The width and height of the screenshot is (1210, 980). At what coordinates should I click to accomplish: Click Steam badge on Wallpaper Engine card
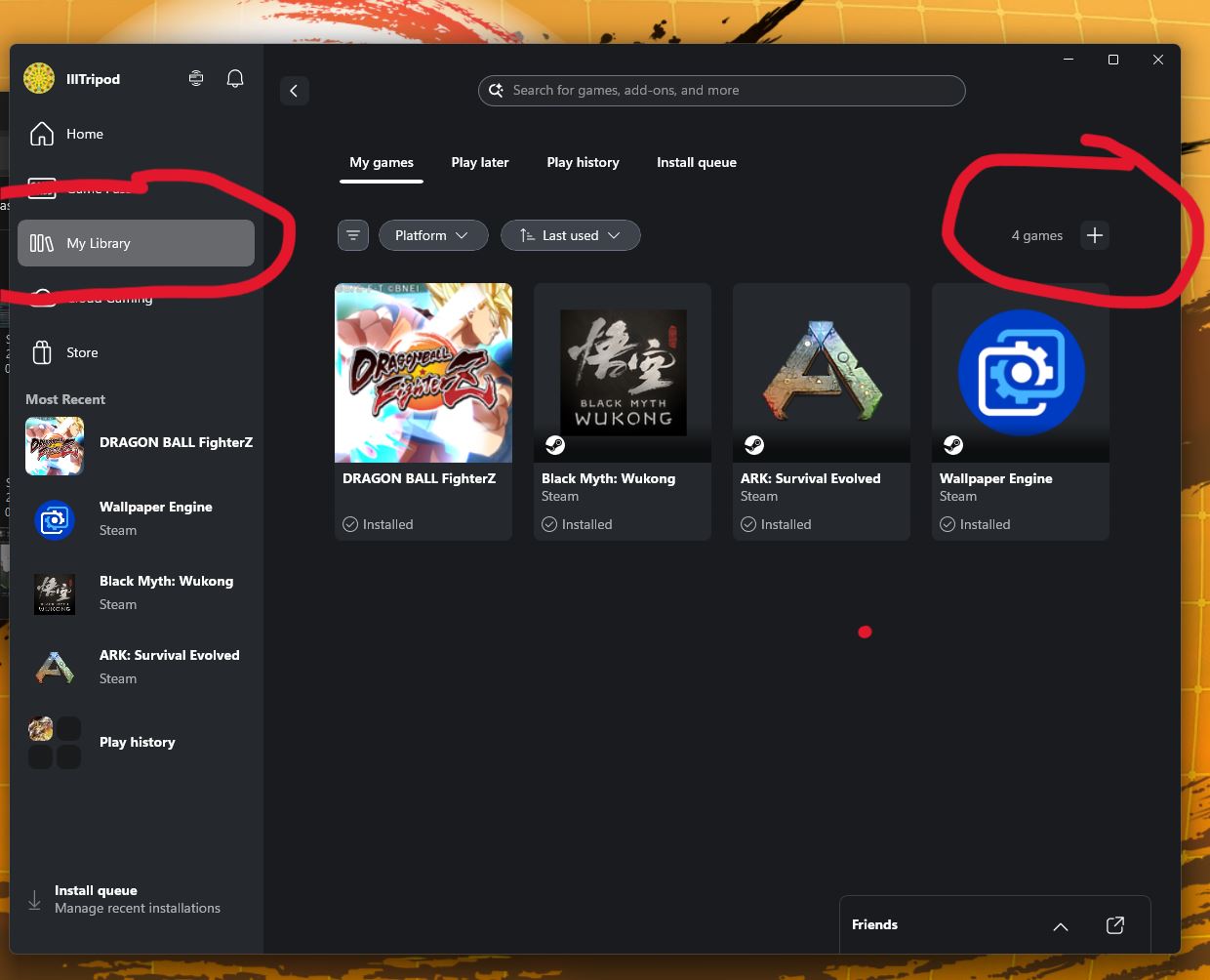point(953,445)
